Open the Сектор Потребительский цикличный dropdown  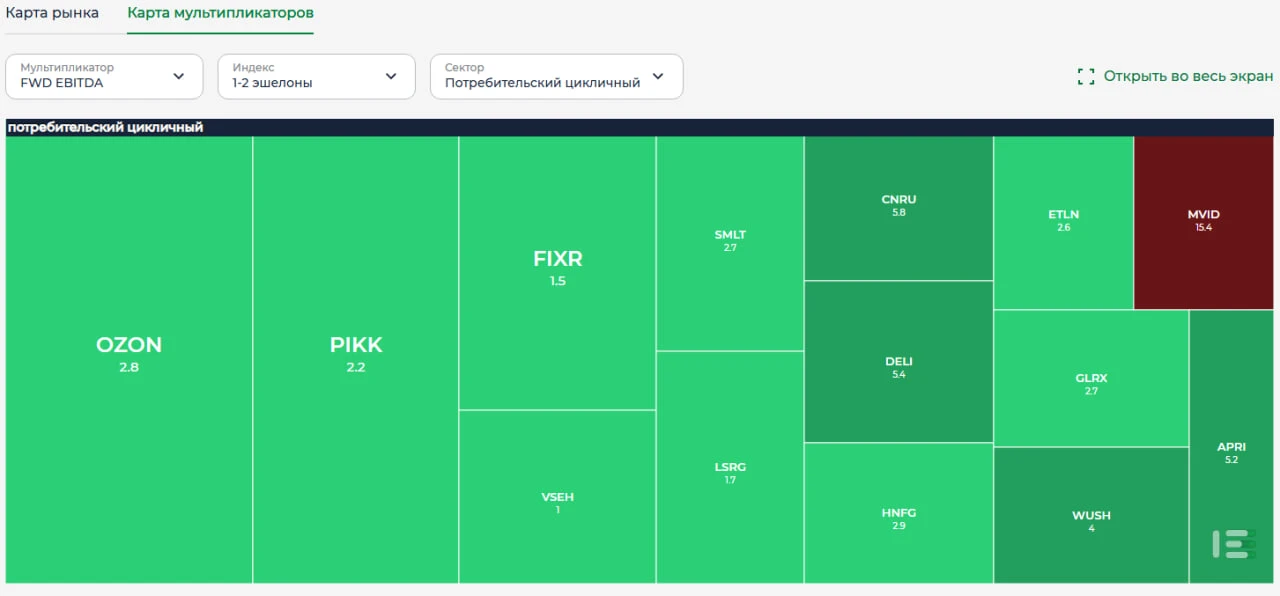[x=556, y=76]
